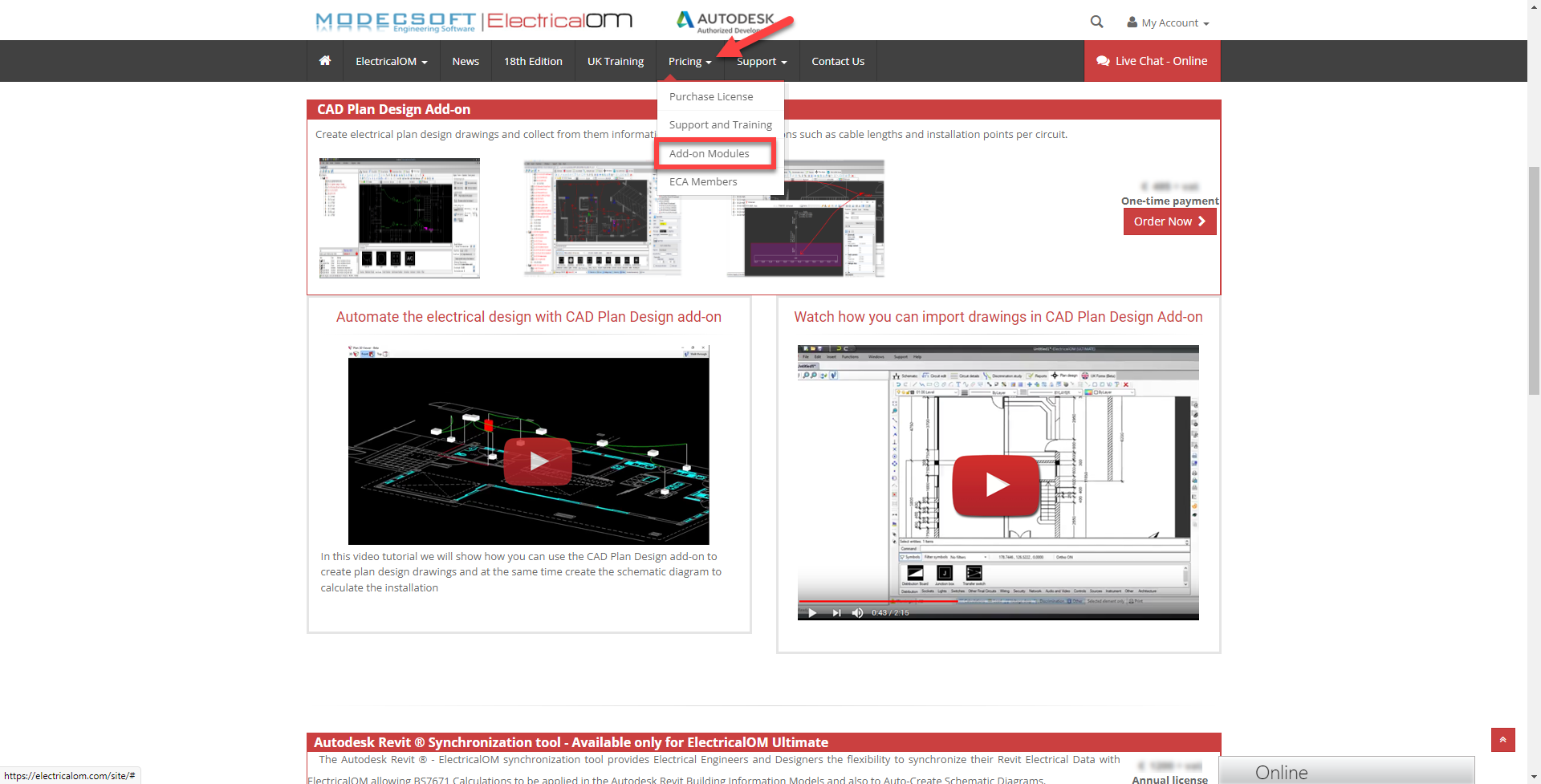Open second CAD Plan Design screenshot thumbnail
This screenshot has height=784, width=1541.
(604, 217)
